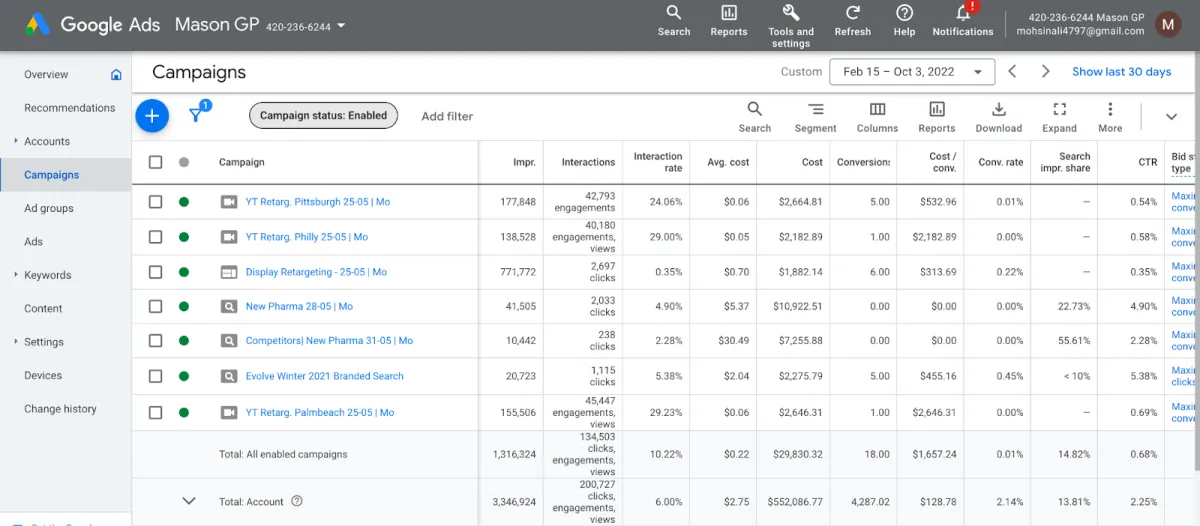
Task: Open Tools and settings wrench
Action: point(790,20)
